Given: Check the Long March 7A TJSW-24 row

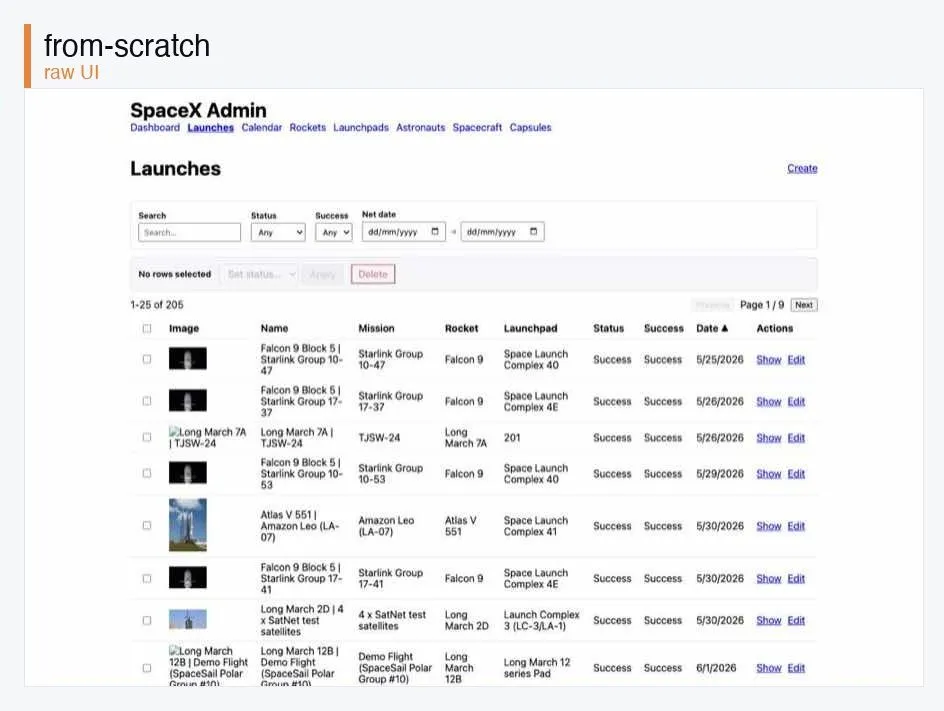Looking at the screenshot, I should pyautogui.click(x=147, y=437).
